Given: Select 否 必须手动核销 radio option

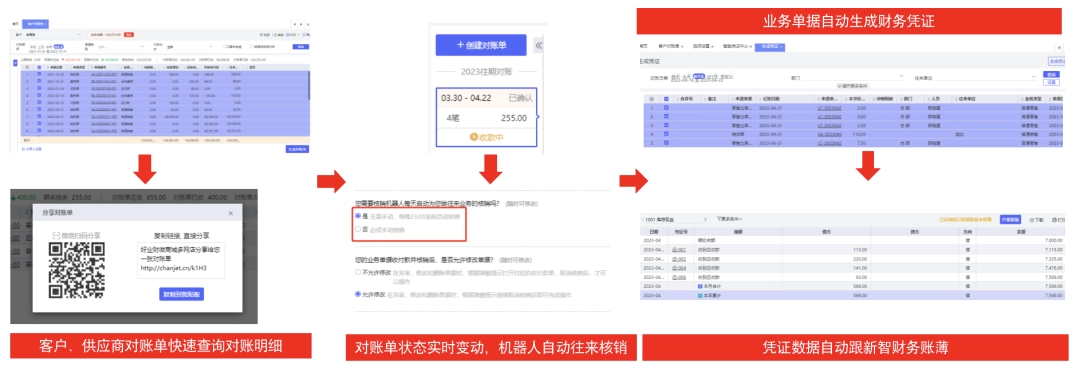Looking at the screenshot, I should [358, 229].
